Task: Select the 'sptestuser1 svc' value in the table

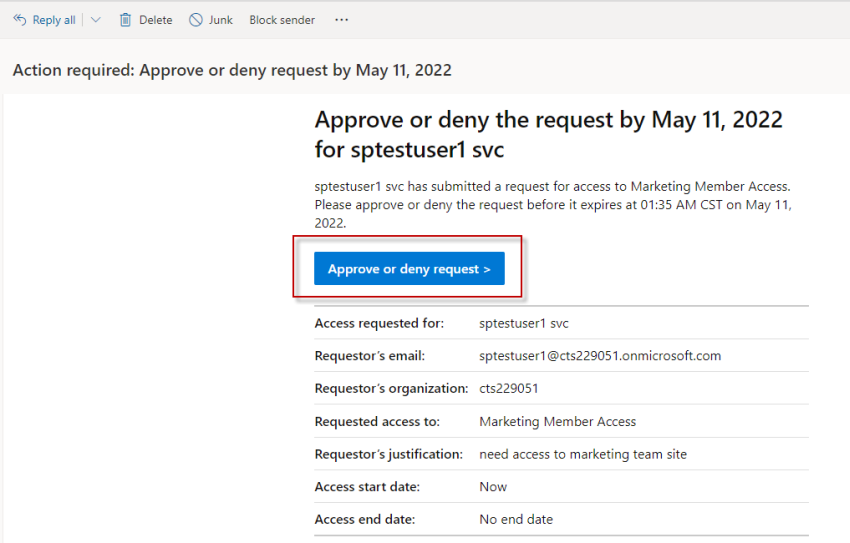Action: point(524,323)
